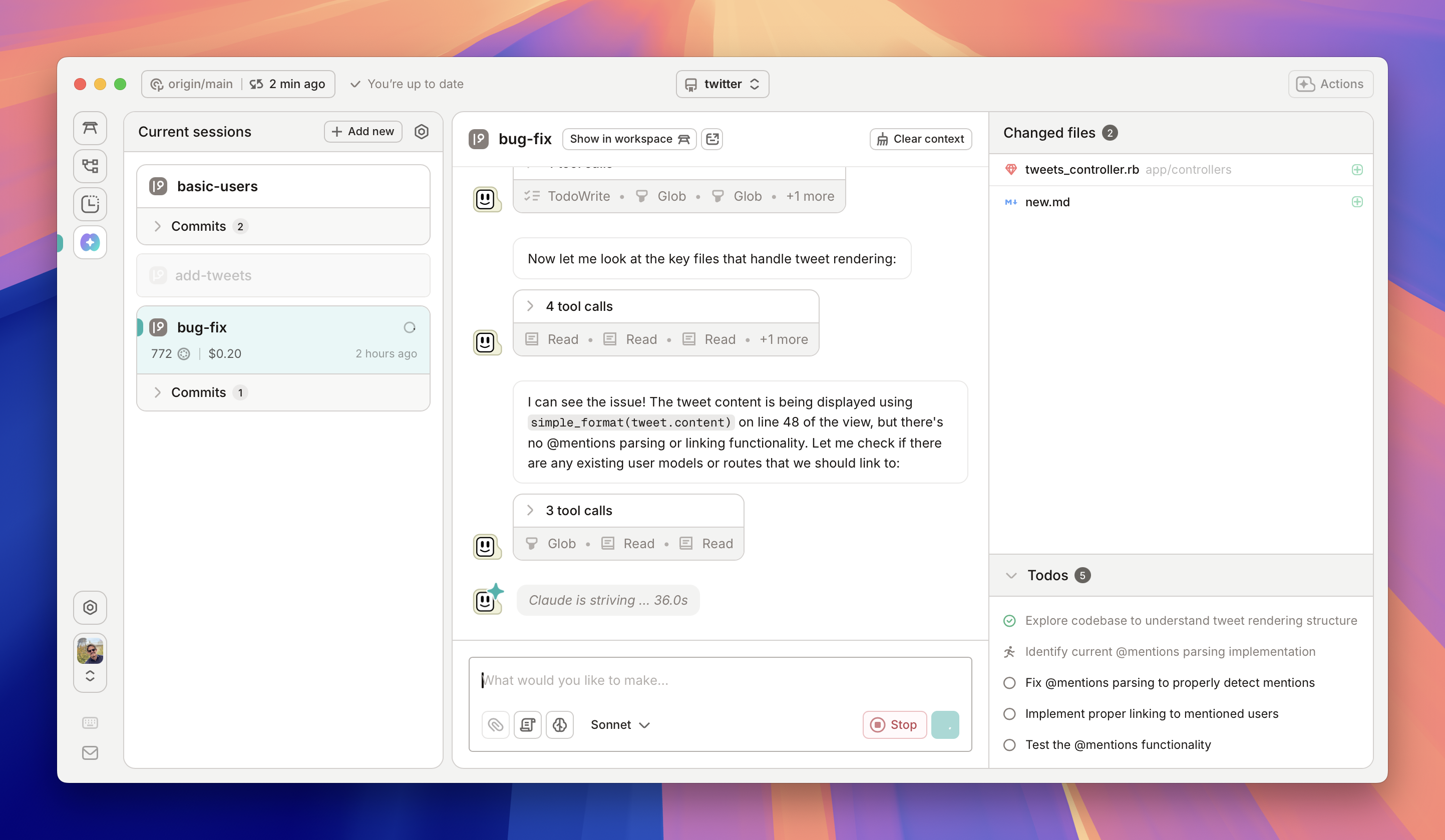The image size is (1445, 840).
Task: Click the sessions settings hexagon icon
Action: (x=422, y=131)
